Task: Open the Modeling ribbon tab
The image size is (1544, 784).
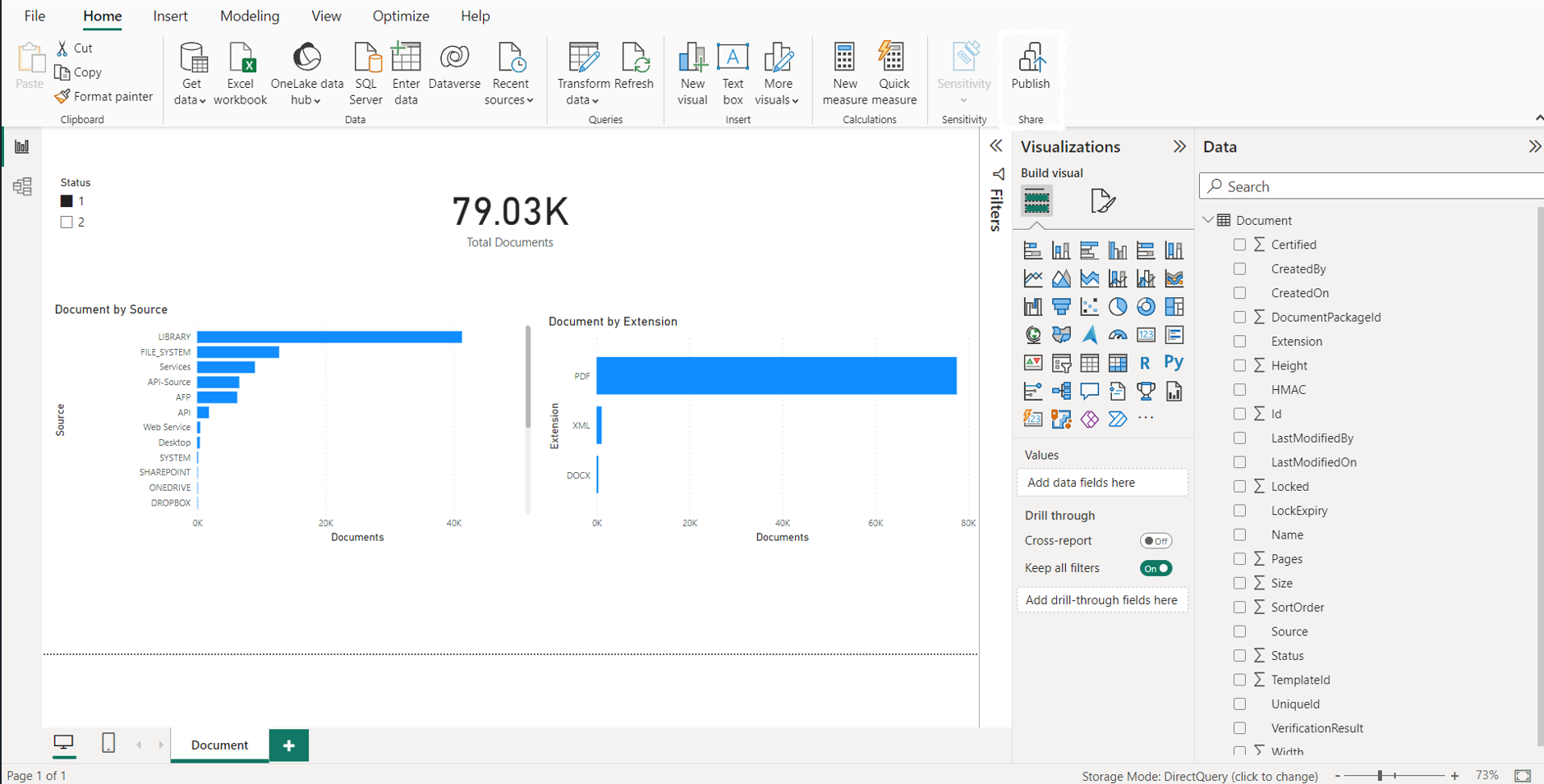Action: click(x=250, y=16)
